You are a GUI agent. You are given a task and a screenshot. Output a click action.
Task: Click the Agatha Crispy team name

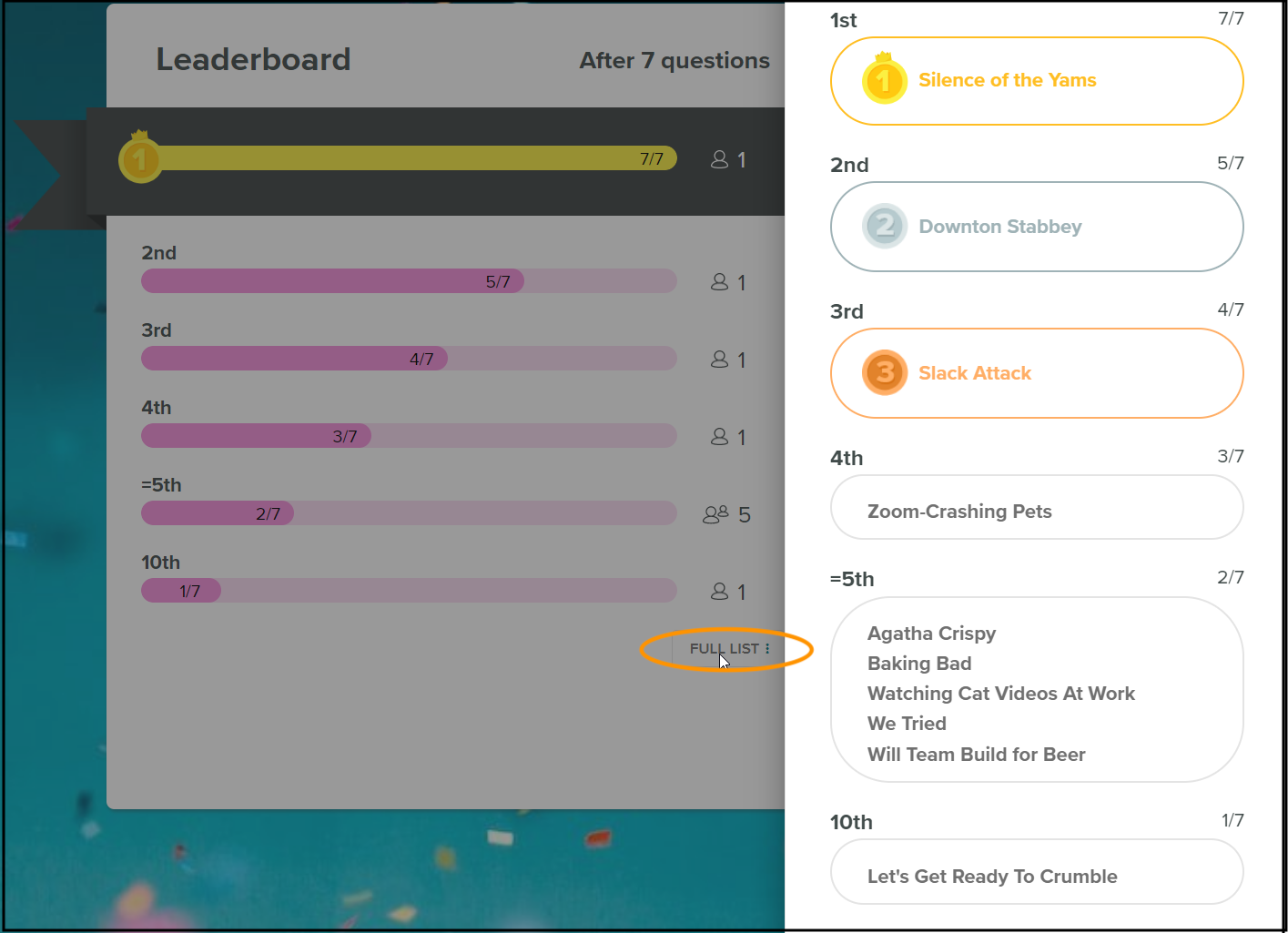click(x=931, y=634)
